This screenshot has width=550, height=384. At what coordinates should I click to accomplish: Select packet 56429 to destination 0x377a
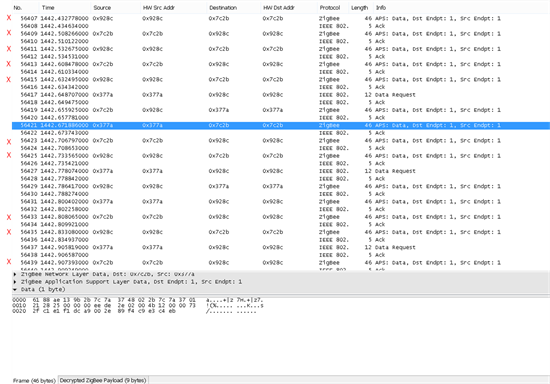click(x=281, y=186)
